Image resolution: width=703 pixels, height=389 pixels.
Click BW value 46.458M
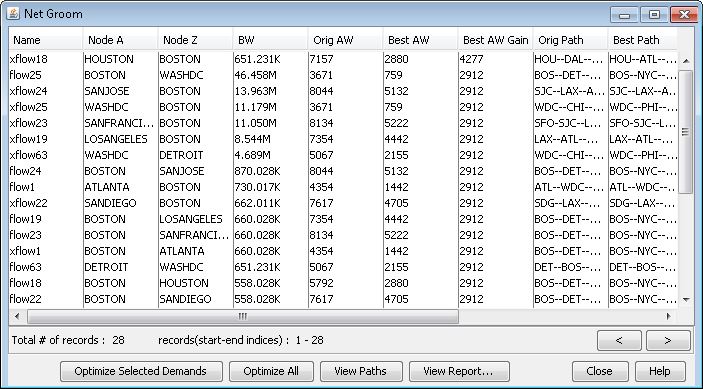[255, 75]
